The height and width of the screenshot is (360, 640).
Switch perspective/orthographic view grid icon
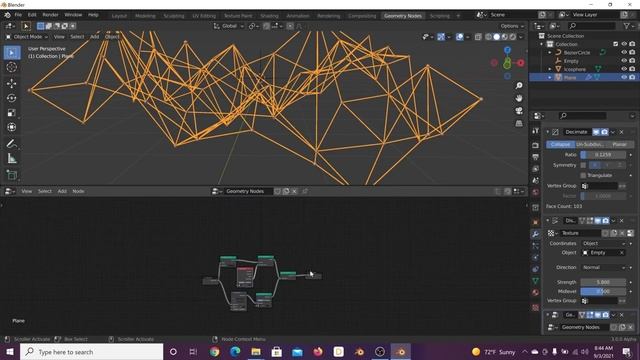pyautogui.click(x=519, y=123)
